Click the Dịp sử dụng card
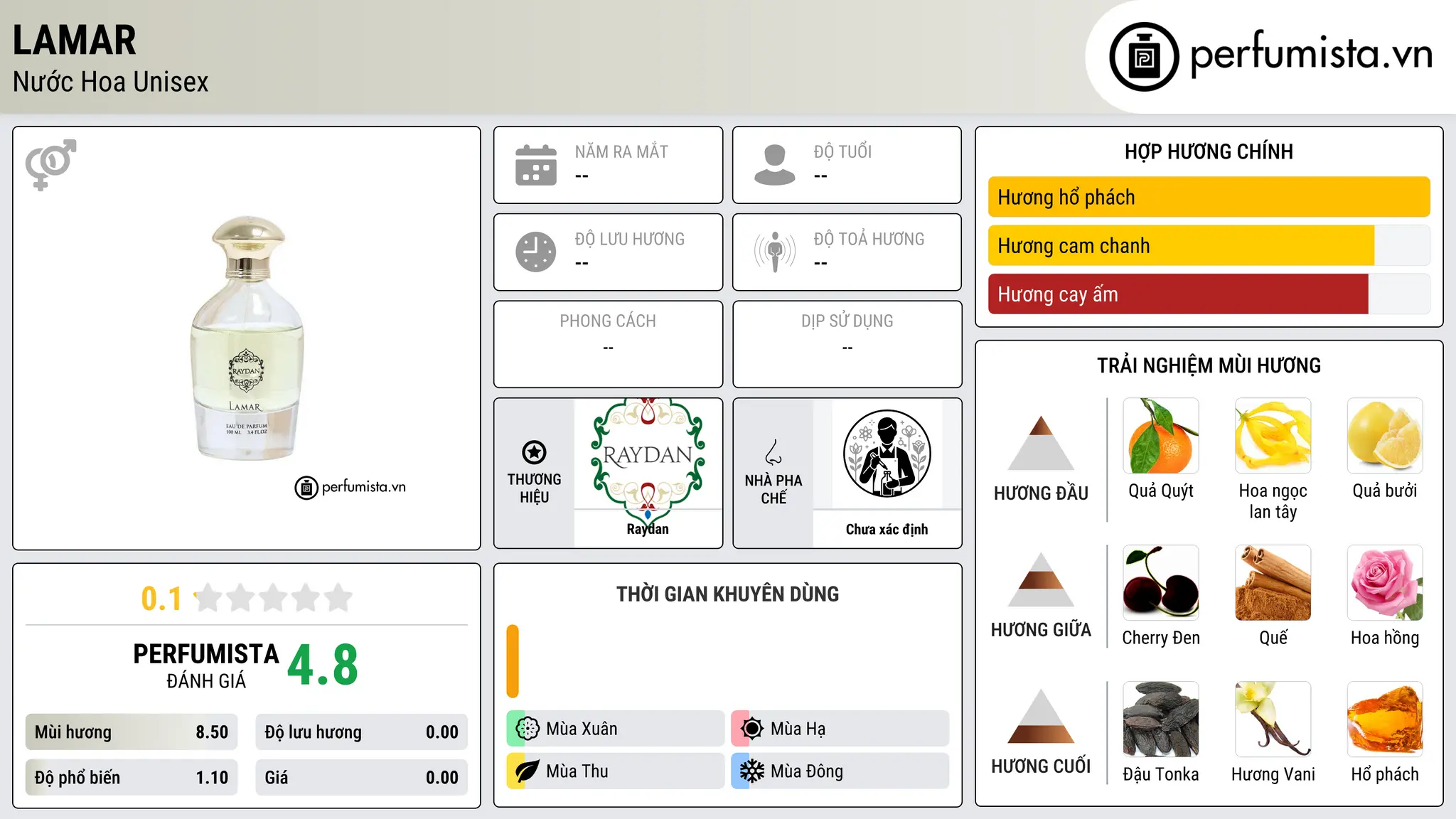The height and width of the screenshot is (819, 1456). pyautogui.click(x=847, y=344)
